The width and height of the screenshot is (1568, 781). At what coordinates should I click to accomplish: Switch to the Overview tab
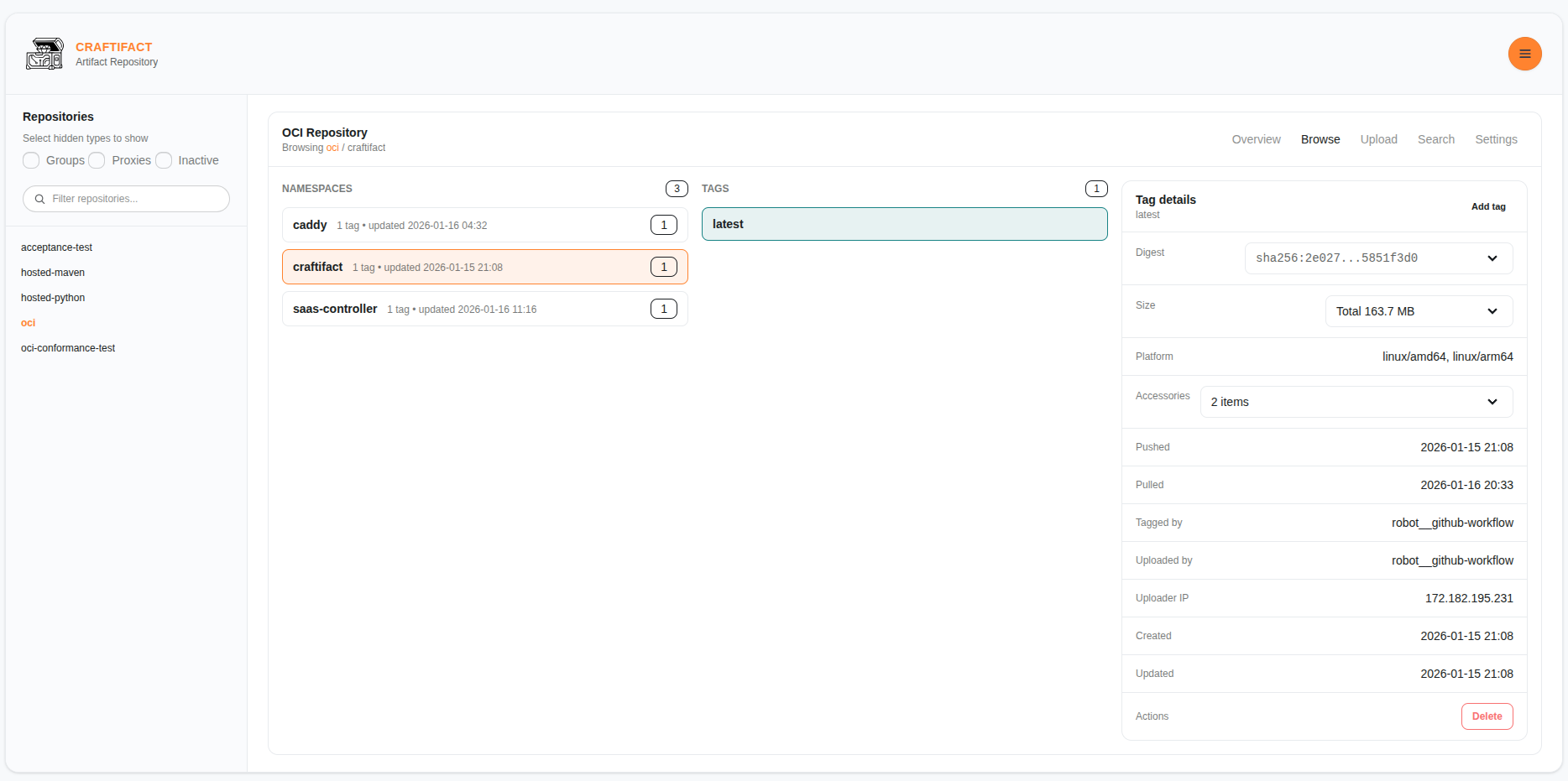1256,139
